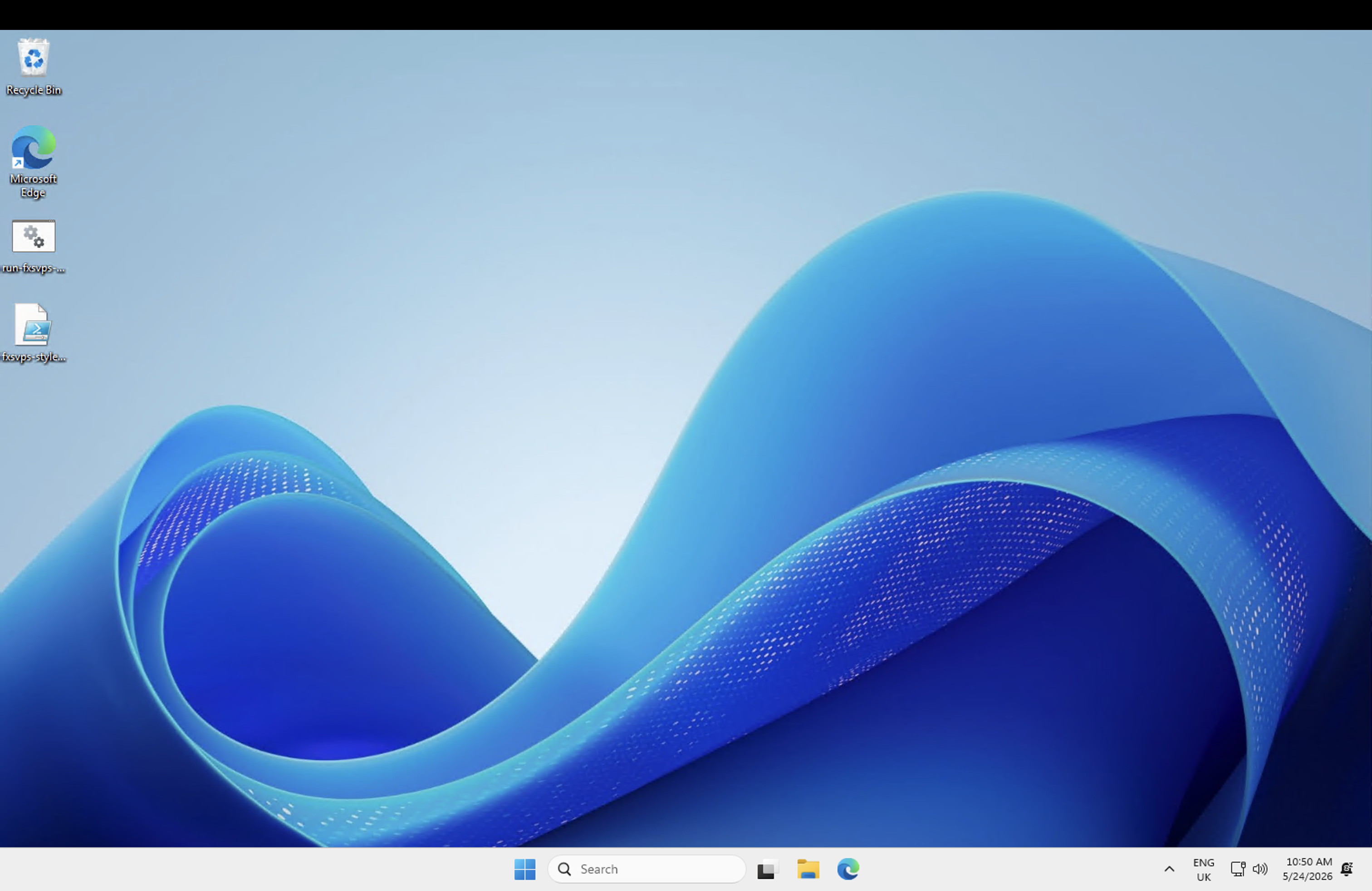Select the Microsoft Edge desktop shortcut
Viewport: 1372px width, 891px height.
tap(34, 162)
